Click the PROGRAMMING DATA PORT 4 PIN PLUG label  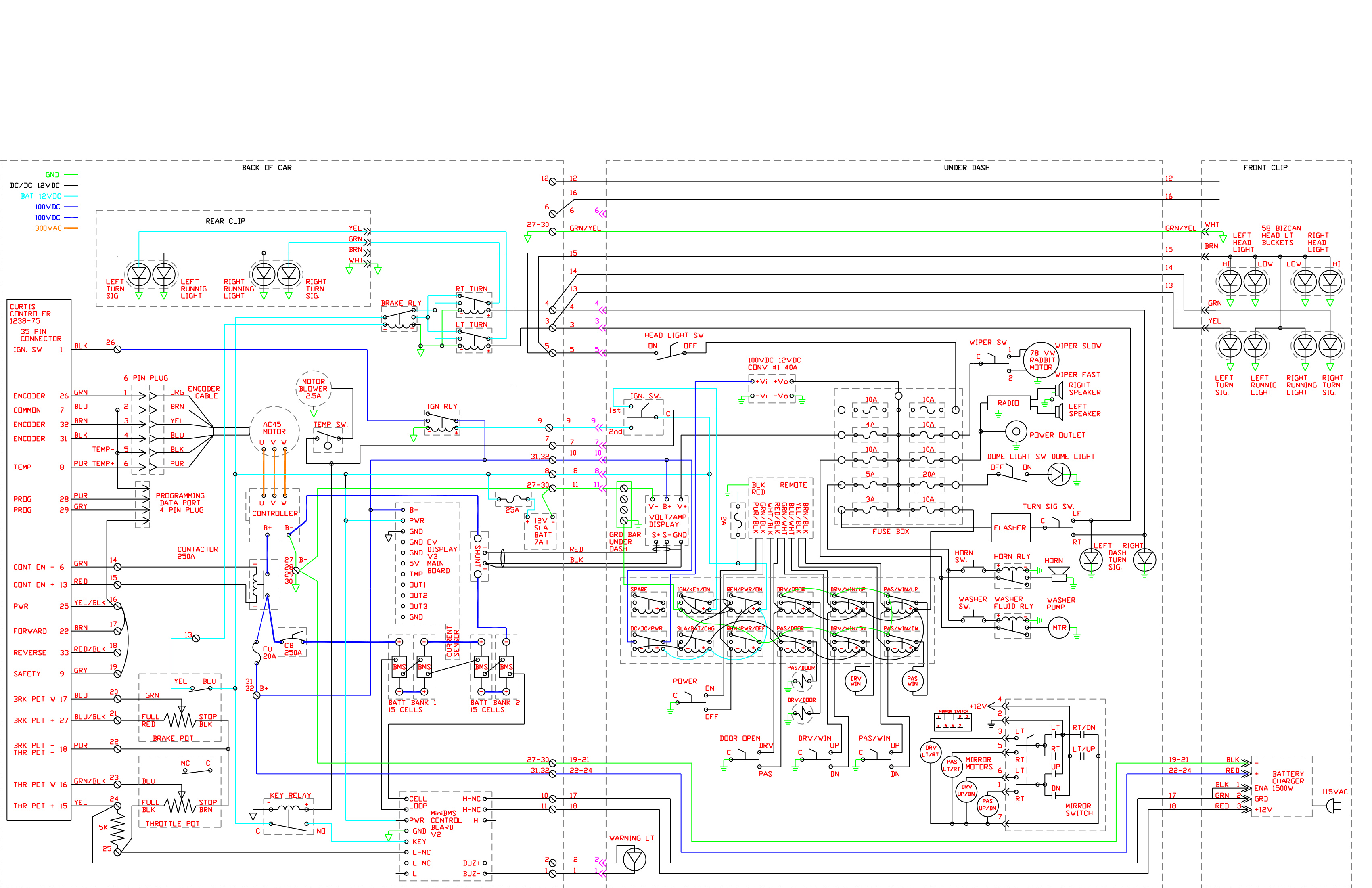pos(180,503)
